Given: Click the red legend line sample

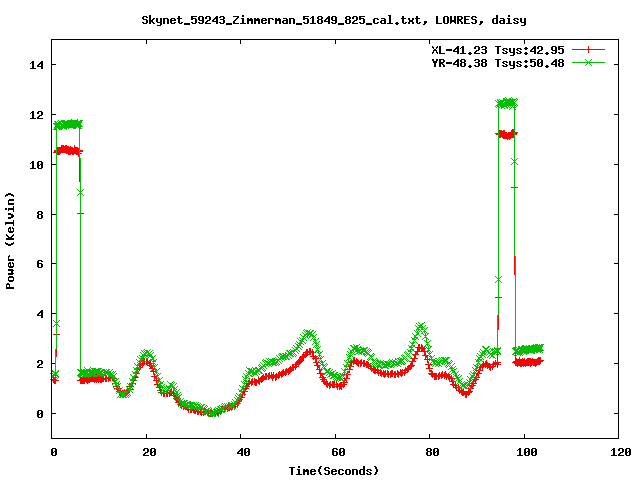Looking at the screenshot, I should point(588,50).
